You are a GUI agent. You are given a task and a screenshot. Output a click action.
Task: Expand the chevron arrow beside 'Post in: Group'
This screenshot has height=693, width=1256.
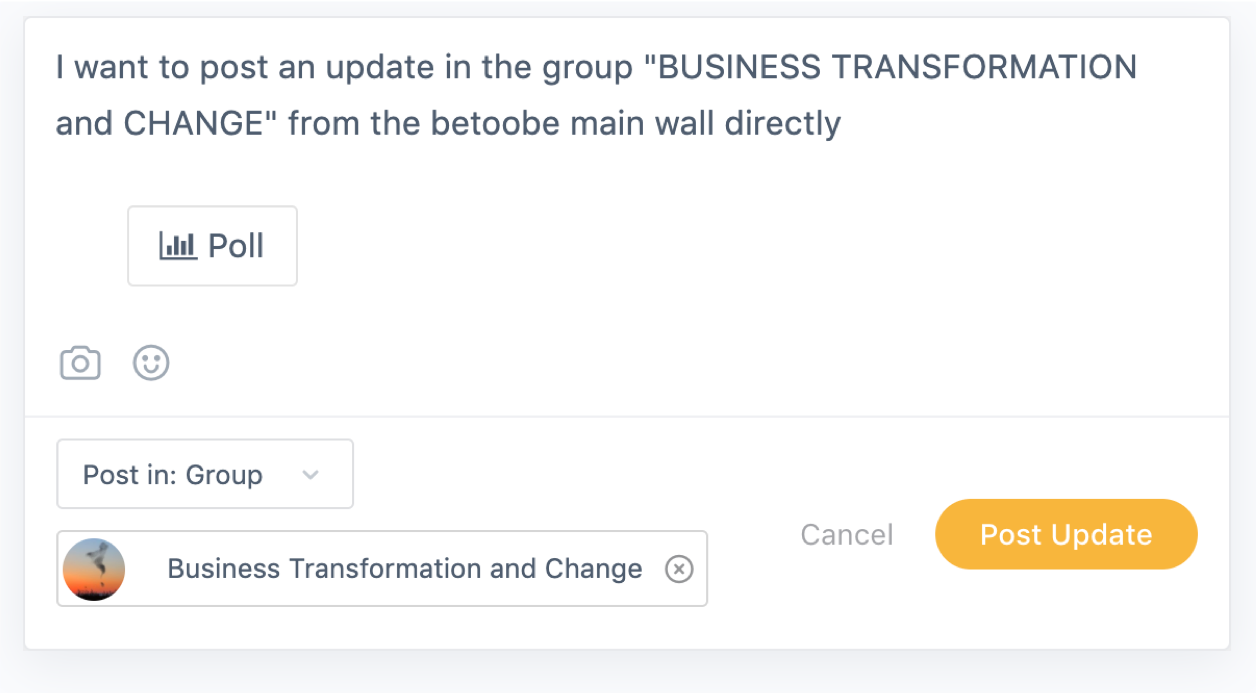tap(310, 475)
